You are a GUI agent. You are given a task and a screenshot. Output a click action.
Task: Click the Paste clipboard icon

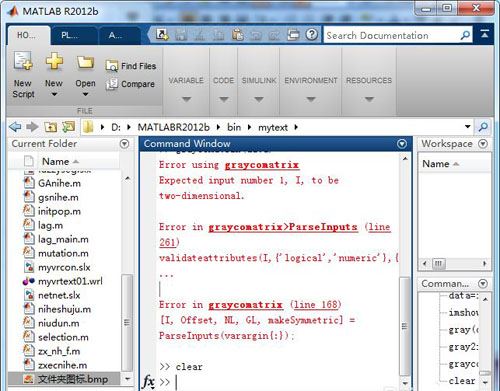[x=237, y=35]
